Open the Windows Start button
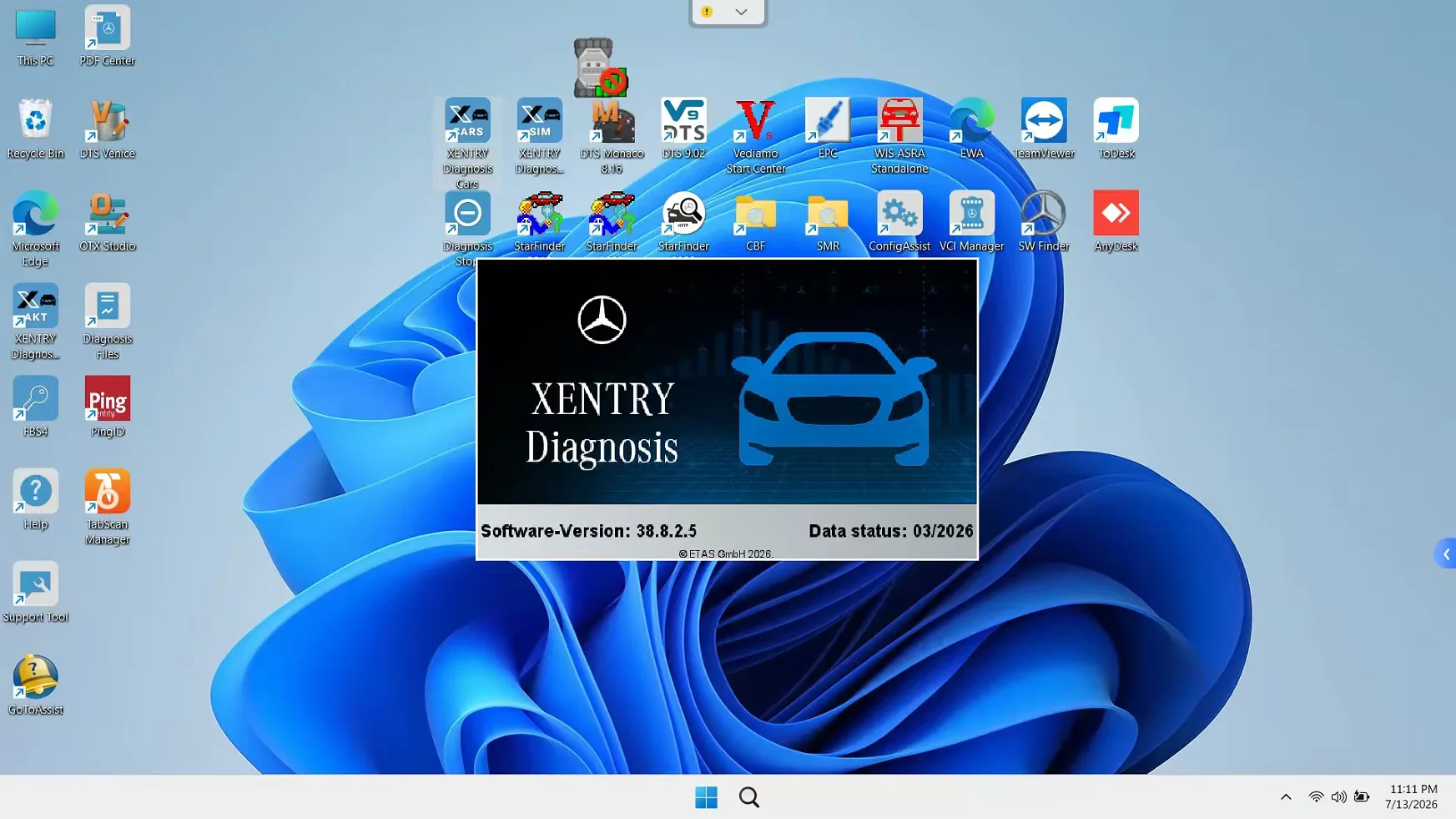Screen dimensions: 1456x819 [706, 797]
